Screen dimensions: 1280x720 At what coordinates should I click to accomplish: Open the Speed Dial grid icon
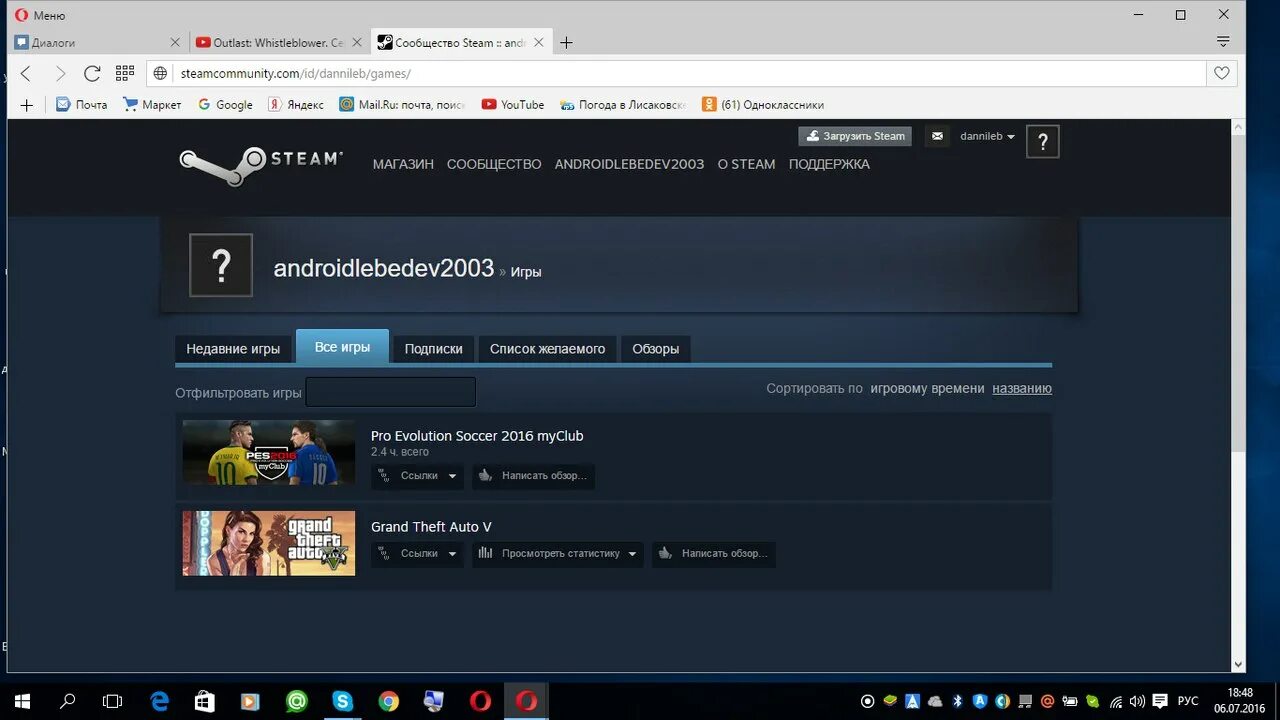125,73
